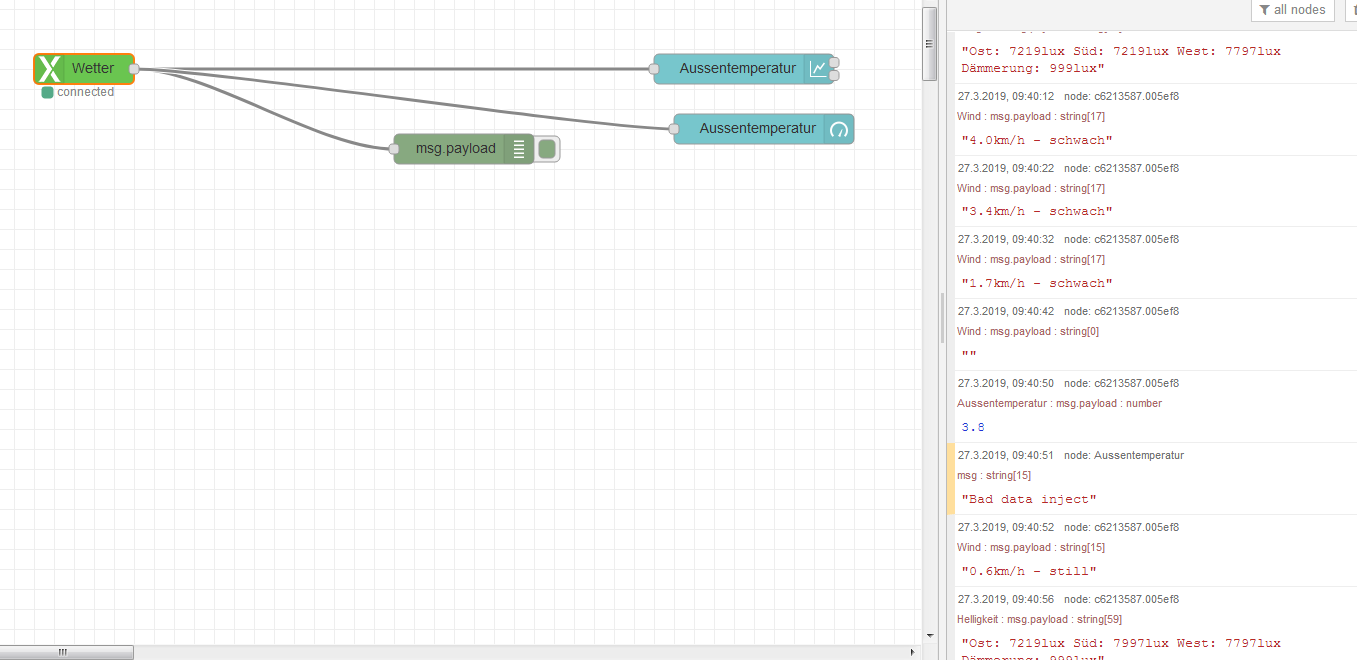Click the canvas vertical scrollbar down arrow
Viewport: 1357px width, 660px height.
pos(929,635)
